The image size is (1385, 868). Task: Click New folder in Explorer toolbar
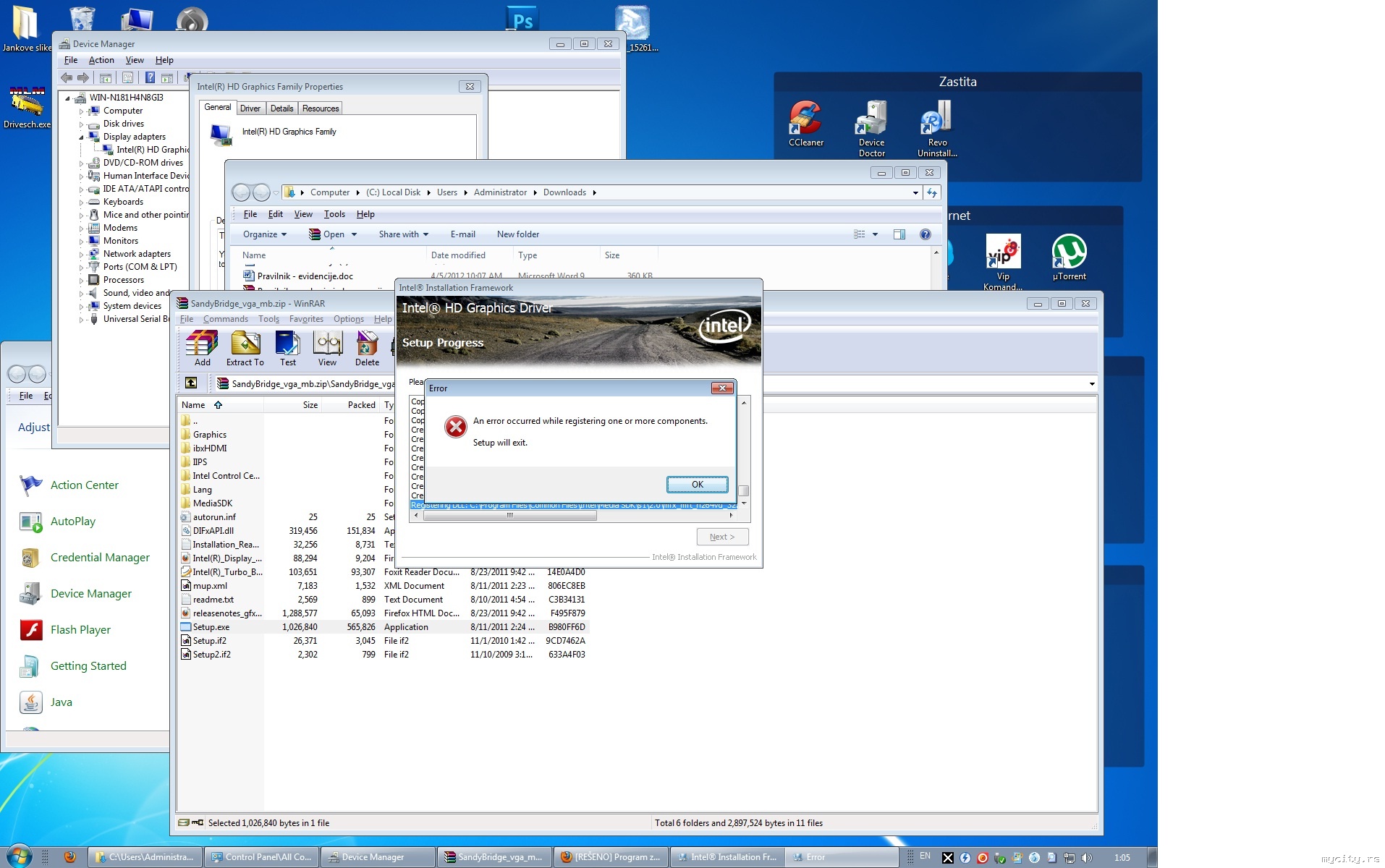point(517,234)
